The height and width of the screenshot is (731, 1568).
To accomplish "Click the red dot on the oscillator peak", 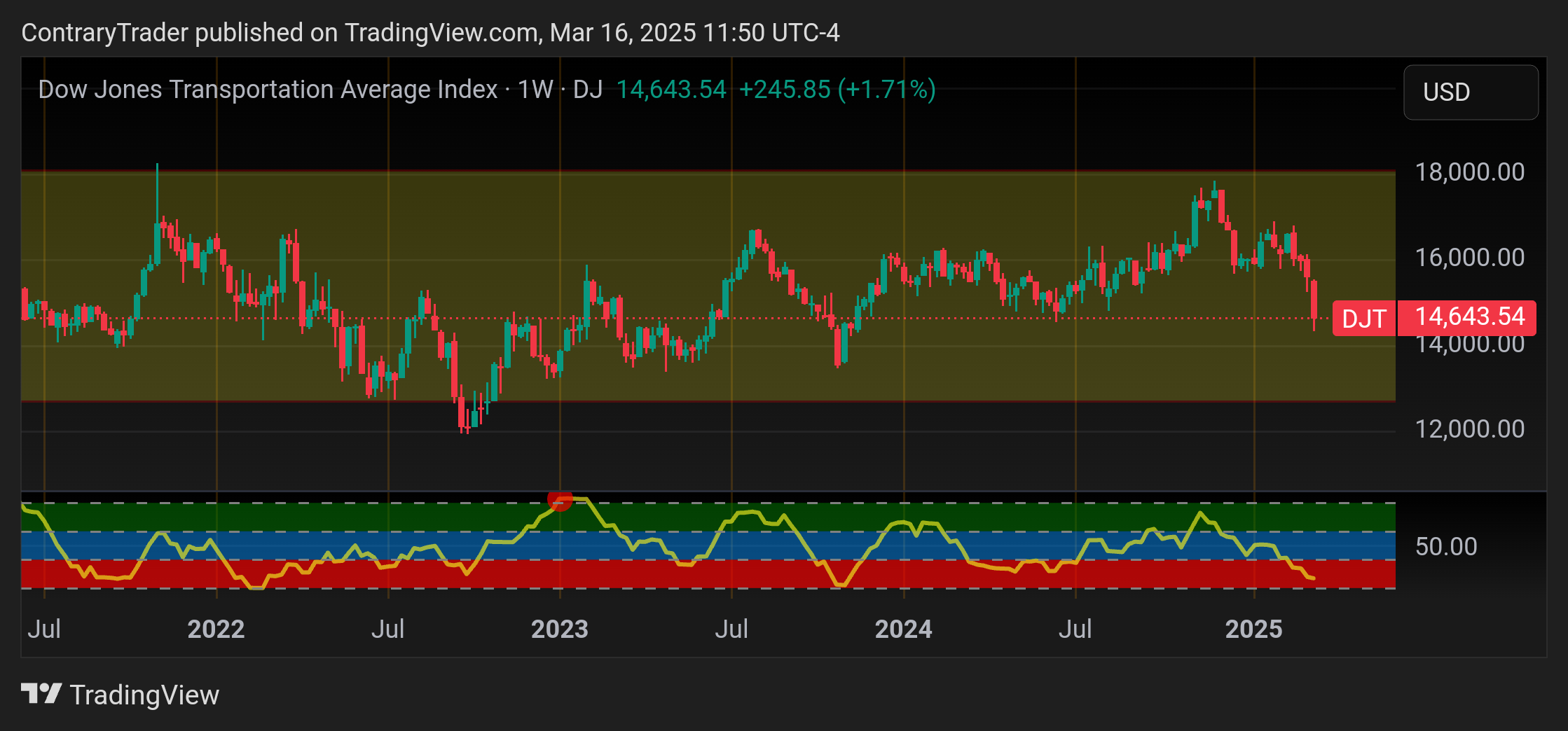I will 560,500.
